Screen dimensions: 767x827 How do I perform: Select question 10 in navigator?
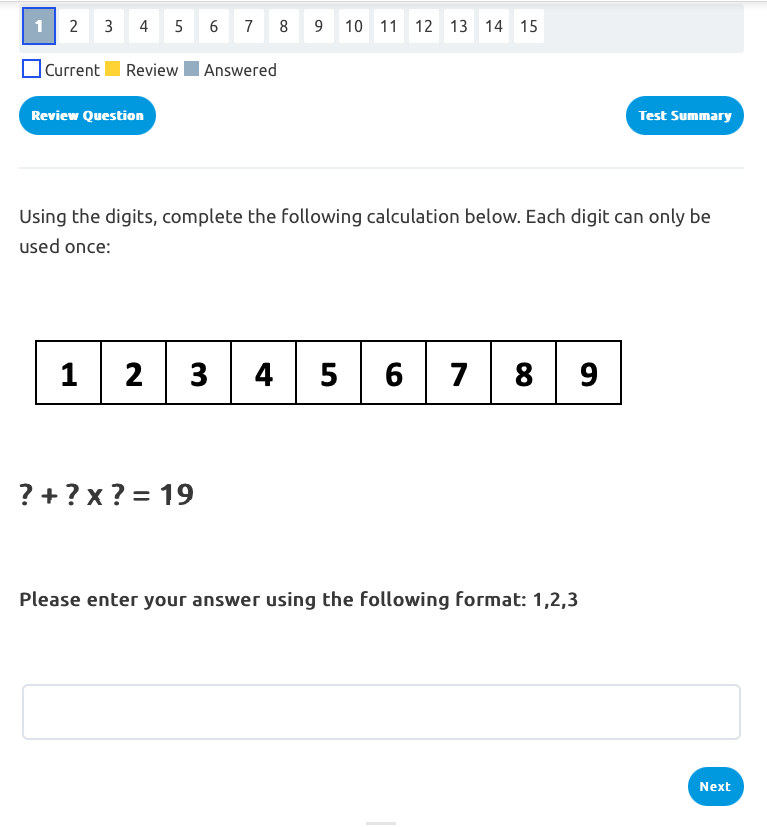[353, 27]
